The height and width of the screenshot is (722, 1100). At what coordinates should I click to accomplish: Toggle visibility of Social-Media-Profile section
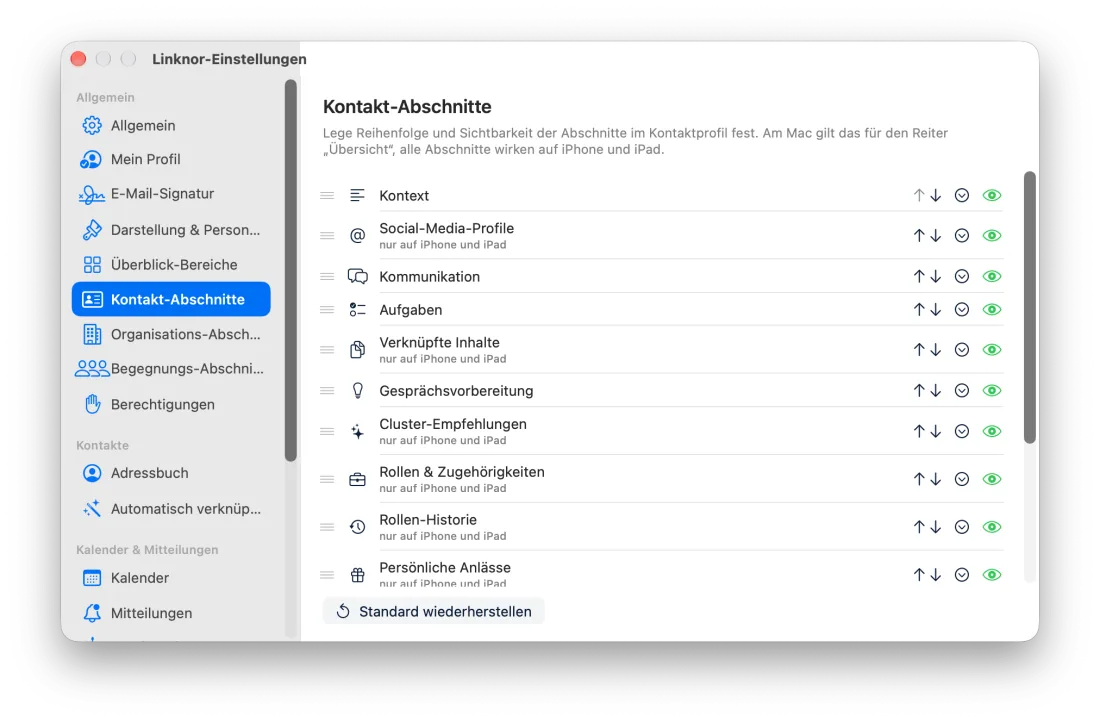pos(992,236)
